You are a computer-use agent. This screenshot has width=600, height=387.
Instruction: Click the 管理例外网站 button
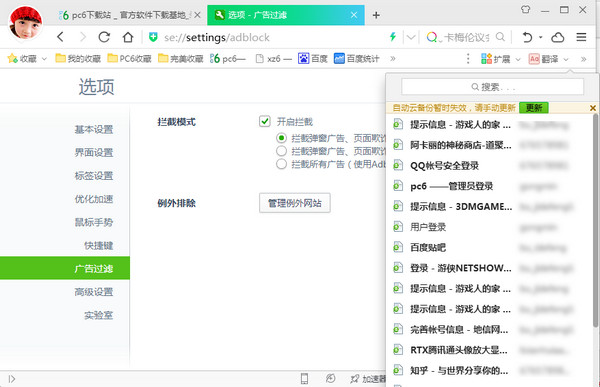click(x=294, y=203)
